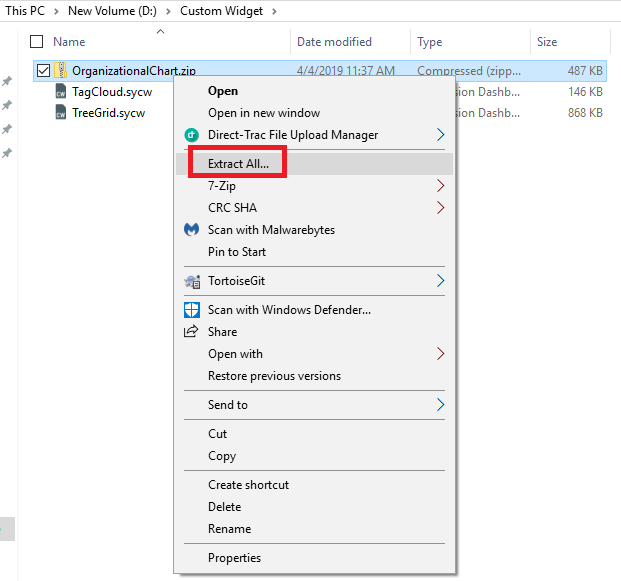
Task: Click the OrganizationalChart.zip file icon
Action: pyautogui.click(x=61, y=71)
